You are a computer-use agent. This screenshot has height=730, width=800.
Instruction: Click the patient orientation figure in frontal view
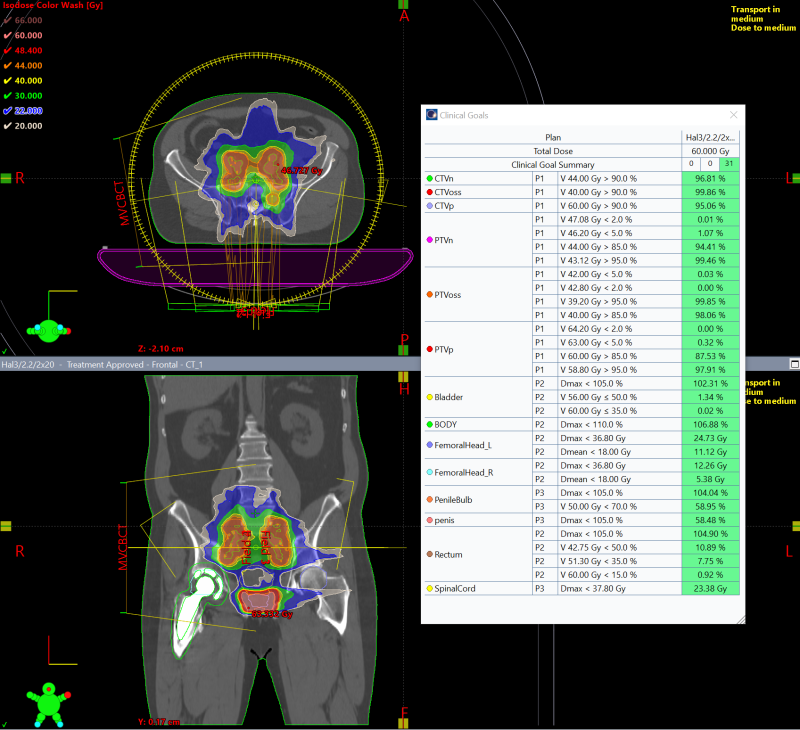[46, 698]
